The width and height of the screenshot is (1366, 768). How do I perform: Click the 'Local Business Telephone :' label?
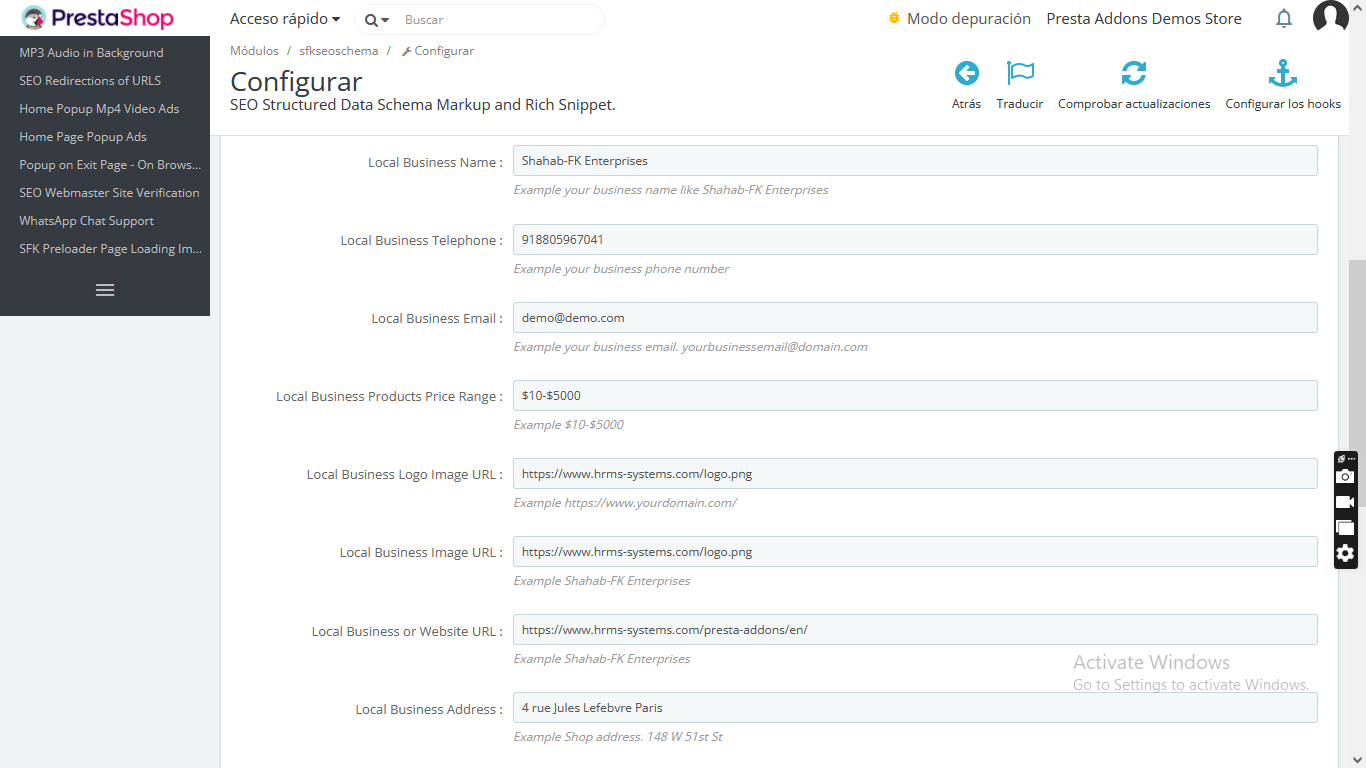(422, 240)
